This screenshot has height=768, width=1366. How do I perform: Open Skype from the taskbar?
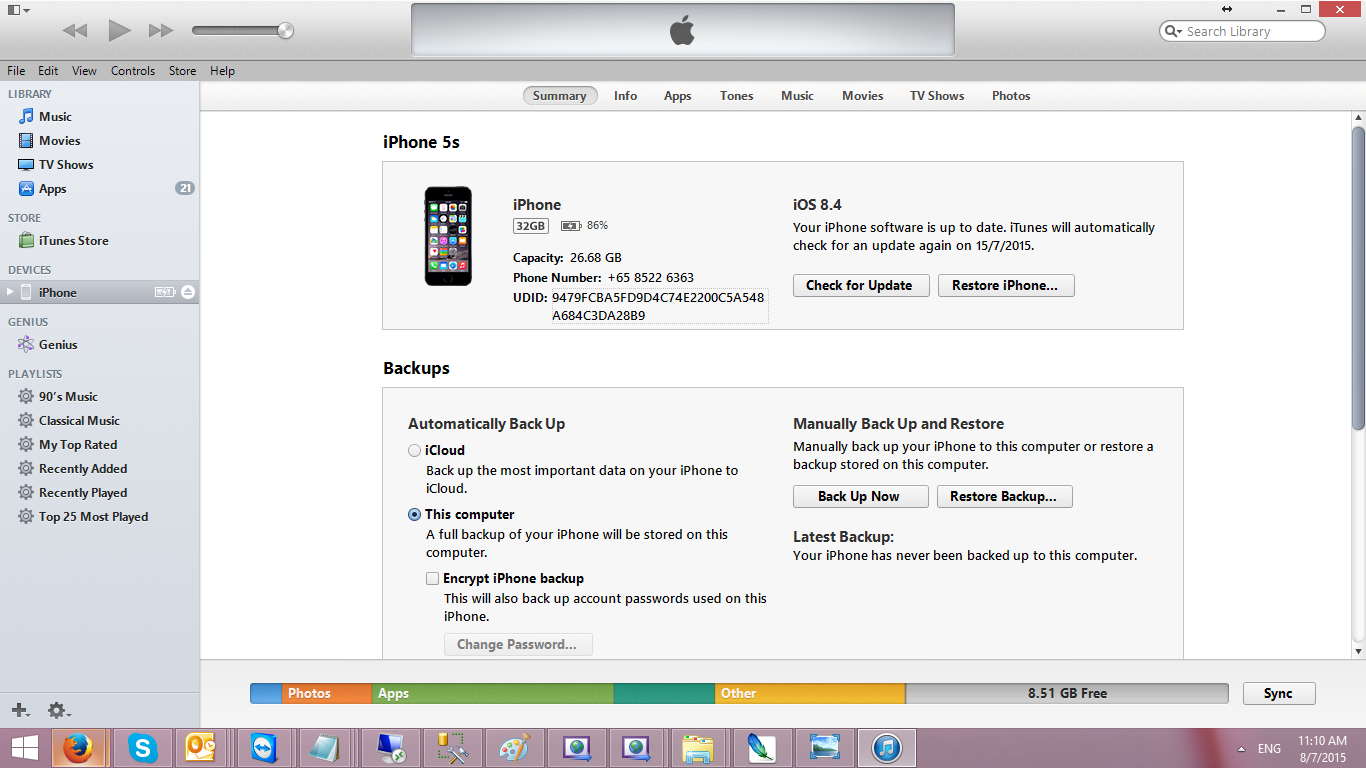(143, 748)
